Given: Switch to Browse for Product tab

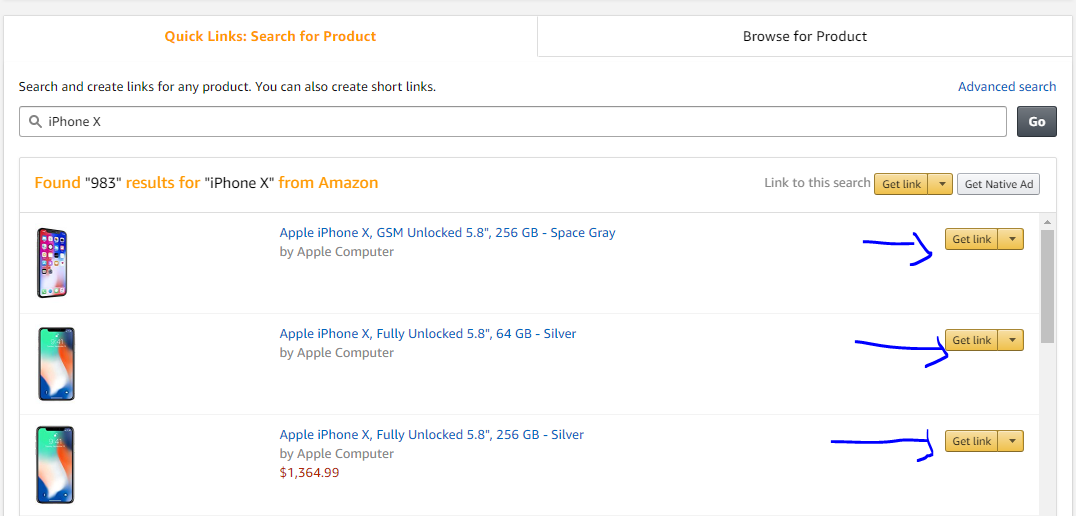Looking at the screenshot, I should [x=805, y=36].
